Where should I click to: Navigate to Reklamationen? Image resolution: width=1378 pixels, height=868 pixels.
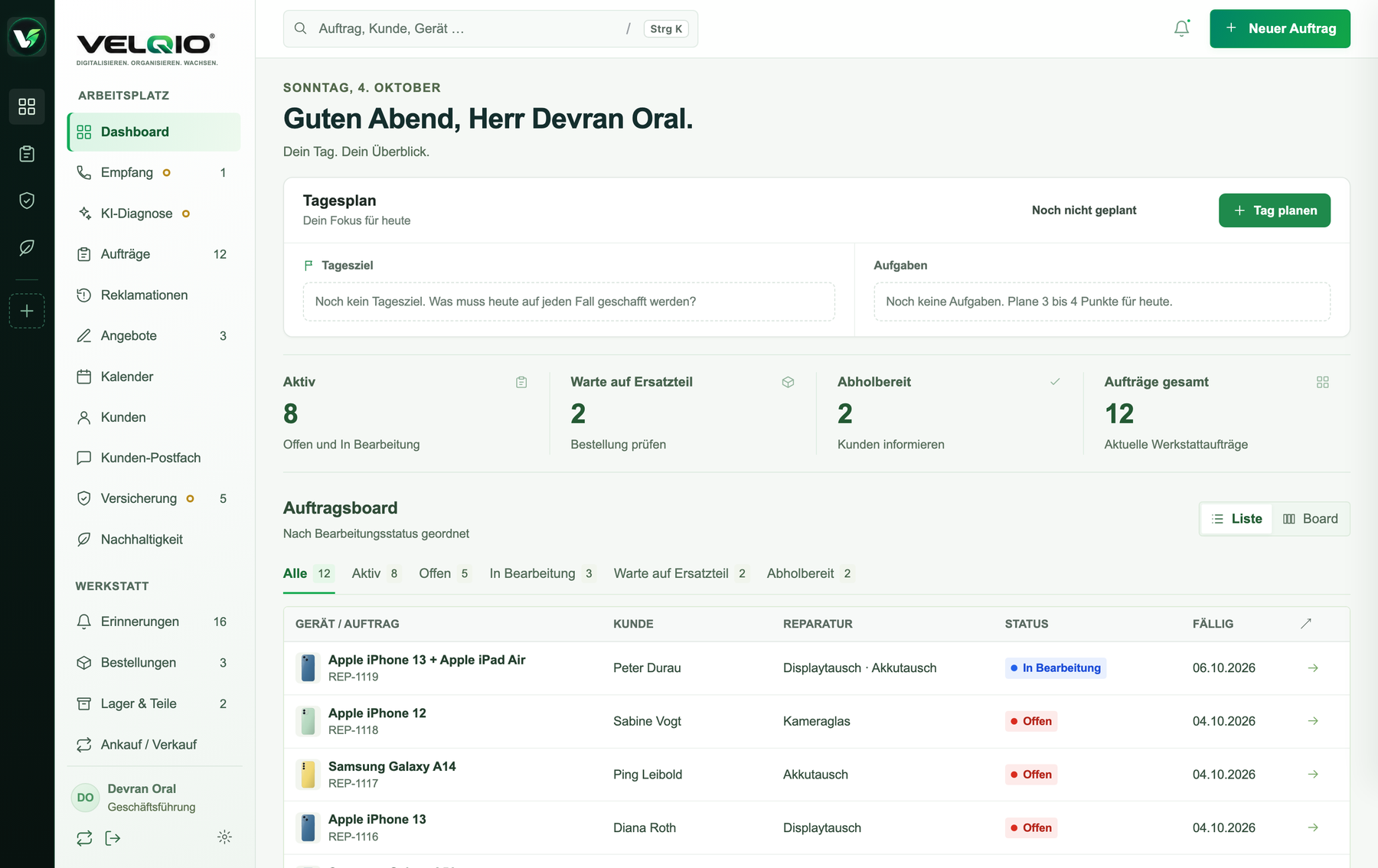[154, 295]
